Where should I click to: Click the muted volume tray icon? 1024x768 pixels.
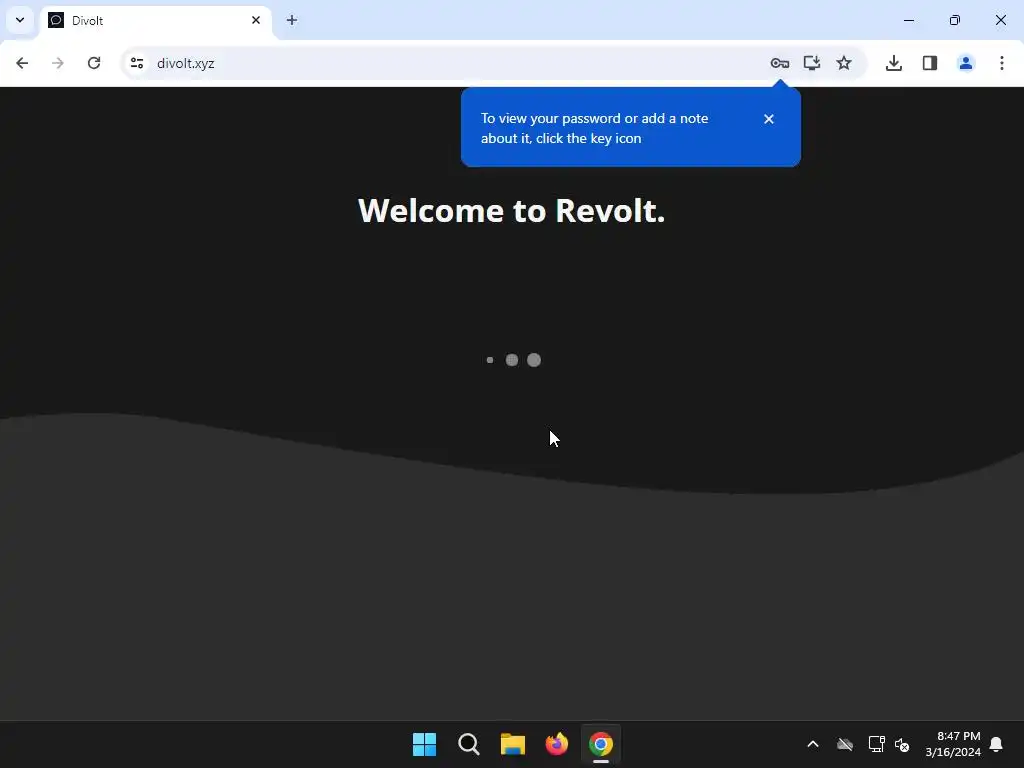(902, 744)
